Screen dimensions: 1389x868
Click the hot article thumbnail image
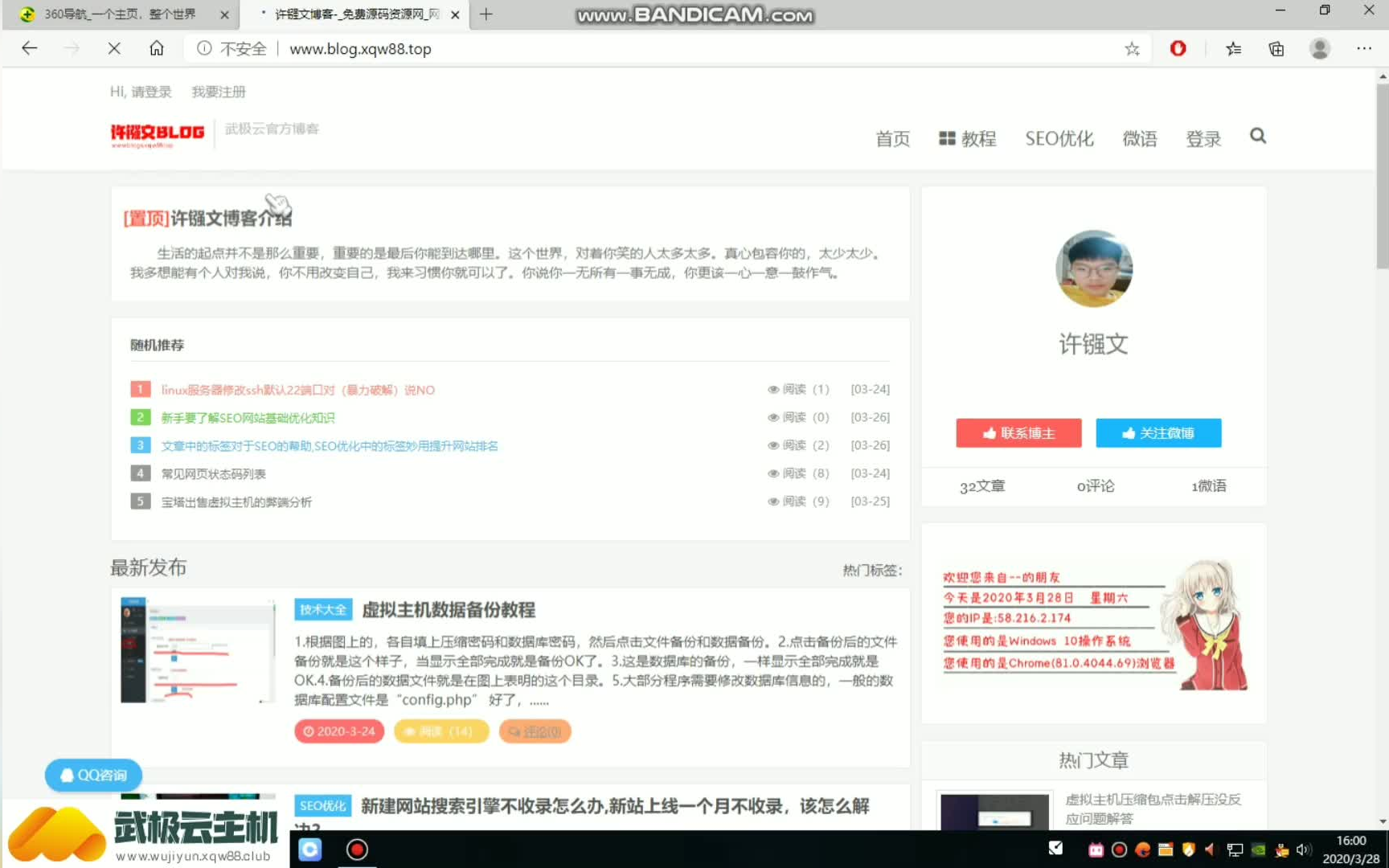(x=994, y=813)
